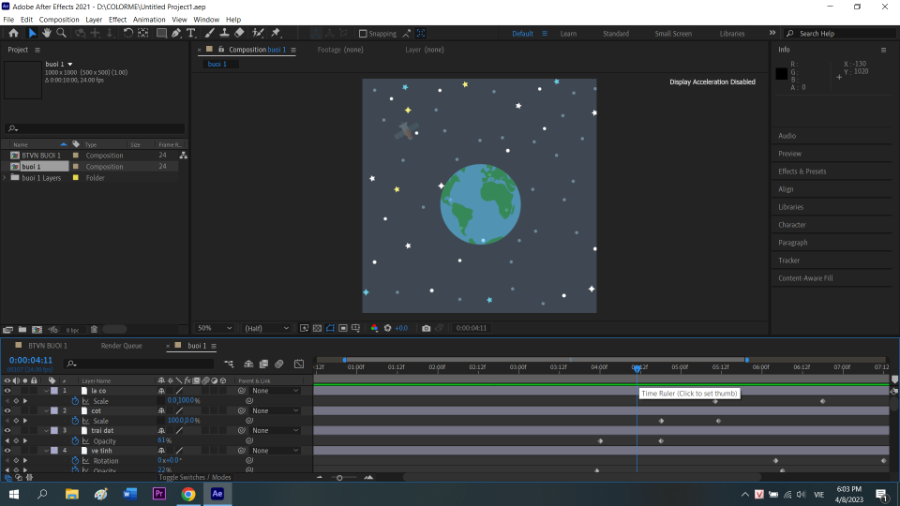Select the Roto Brush tool
Viewport: 900px width, 506px height.
[258, 33]
